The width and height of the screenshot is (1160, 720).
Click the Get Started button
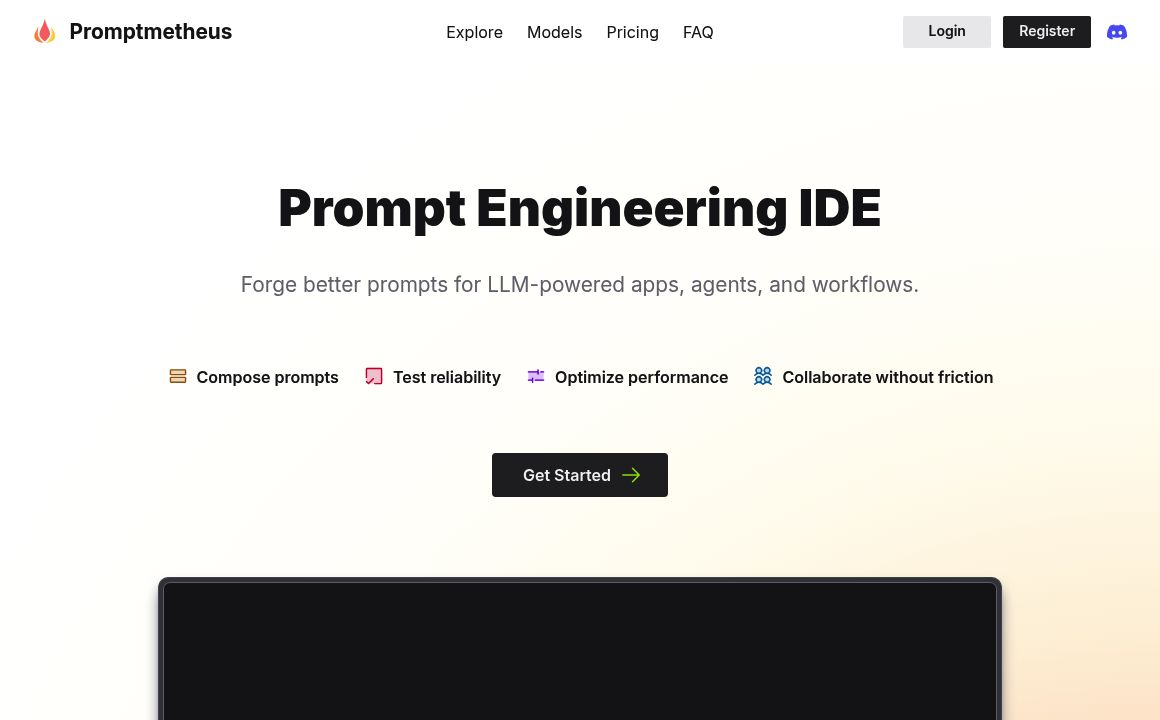click(x=579, y=475)
